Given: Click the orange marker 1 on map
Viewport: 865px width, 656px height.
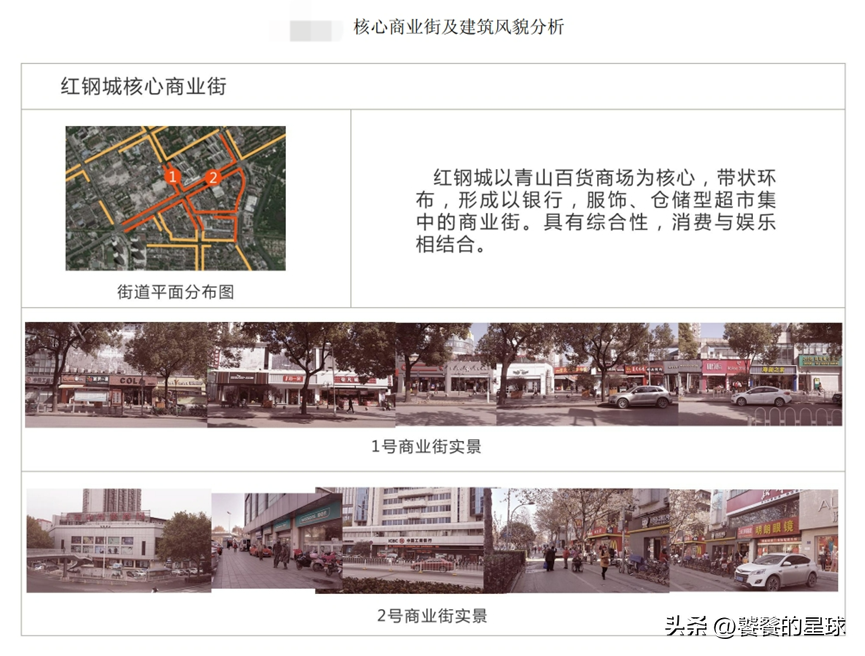Looking at the screenshot, I should pyautogui.click(x=173, y=176).
